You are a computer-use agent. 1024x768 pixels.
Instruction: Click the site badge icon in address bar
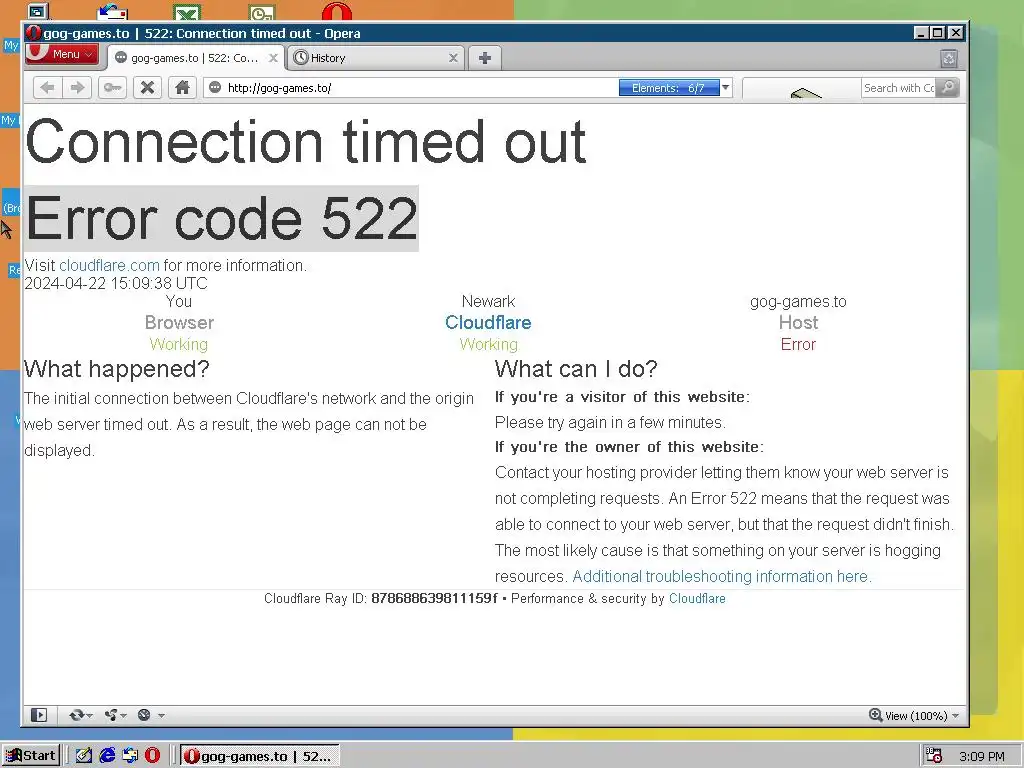point(216,88)
